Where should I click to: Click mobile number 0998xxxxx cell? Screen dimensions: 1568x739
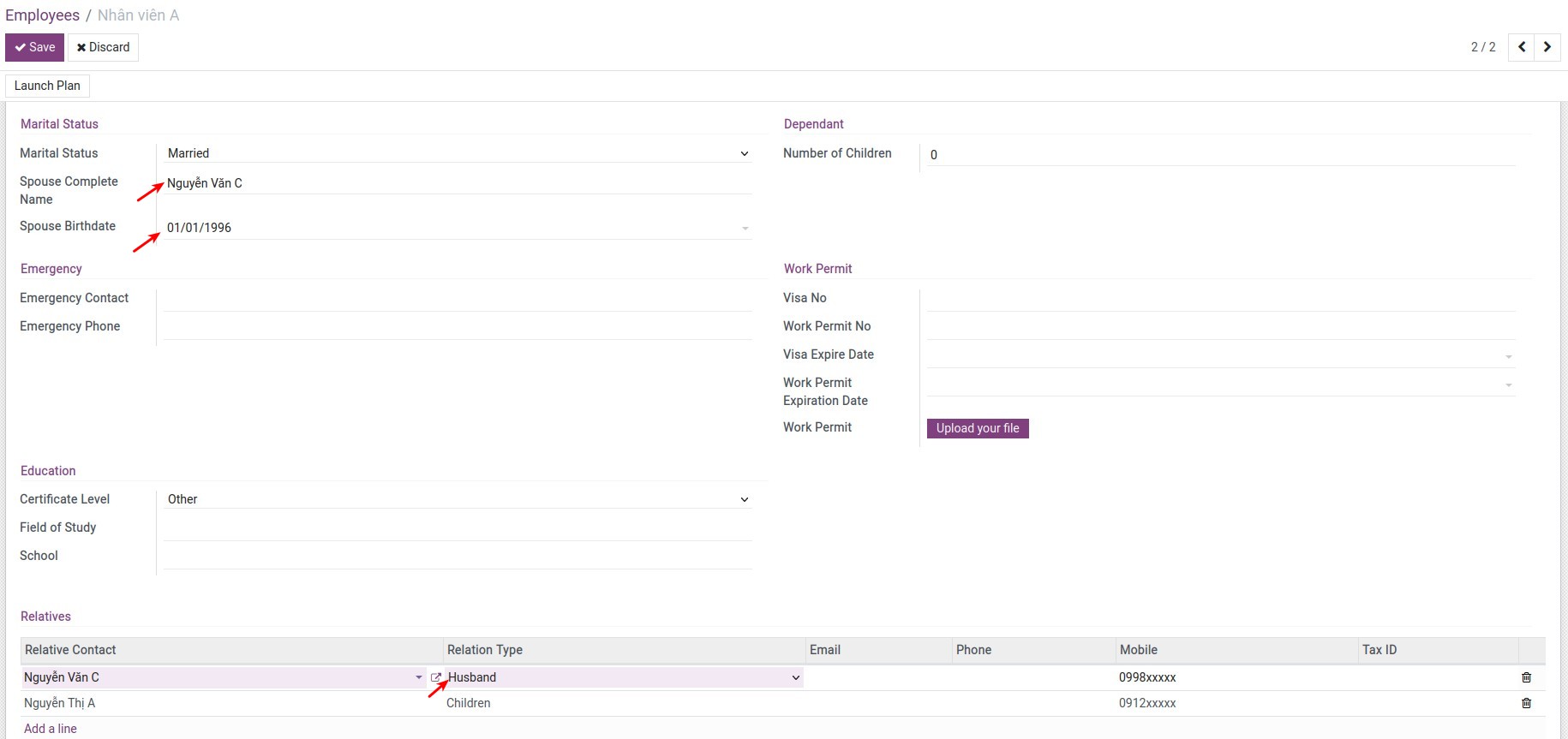click(1236, 677)
